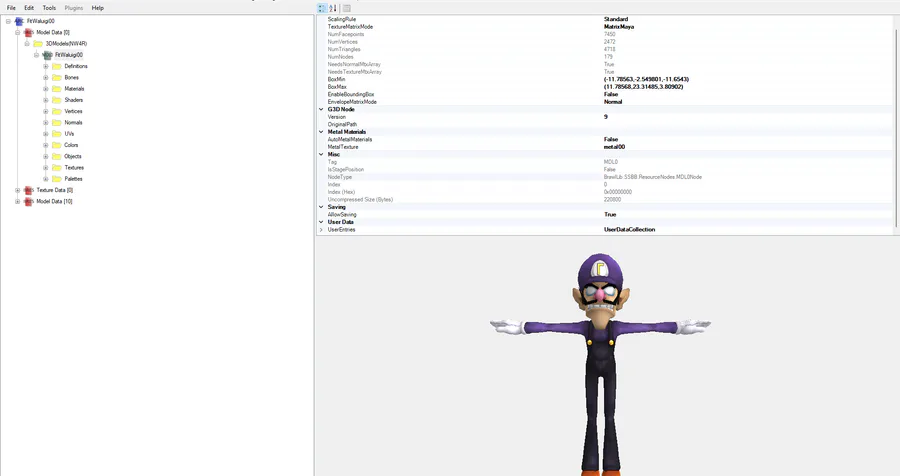Click the Waluigi model in the preview viewport
900x476 pixels.
(x=600, y=365)
